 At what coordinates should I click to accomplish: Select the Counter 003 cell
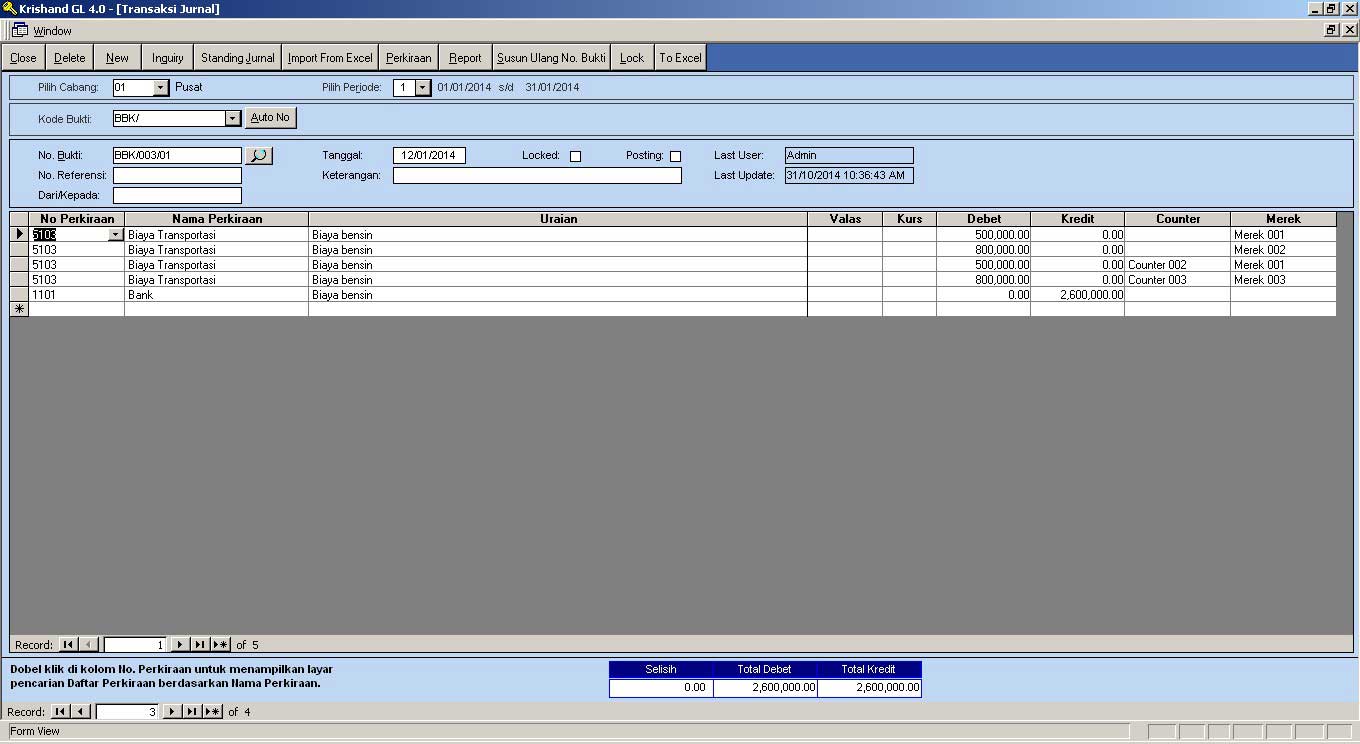[x=1178, y=280]
